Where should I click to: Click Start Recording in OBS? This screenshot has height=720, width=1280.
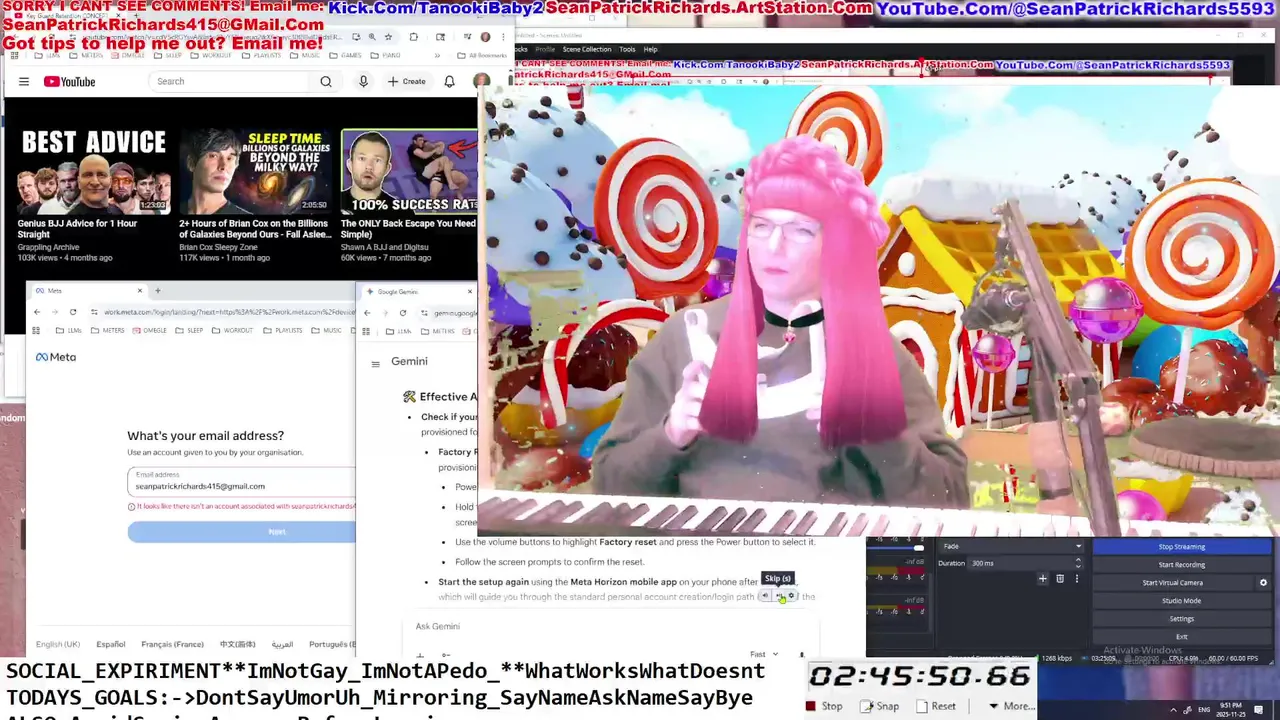(x=1182, y=565)
